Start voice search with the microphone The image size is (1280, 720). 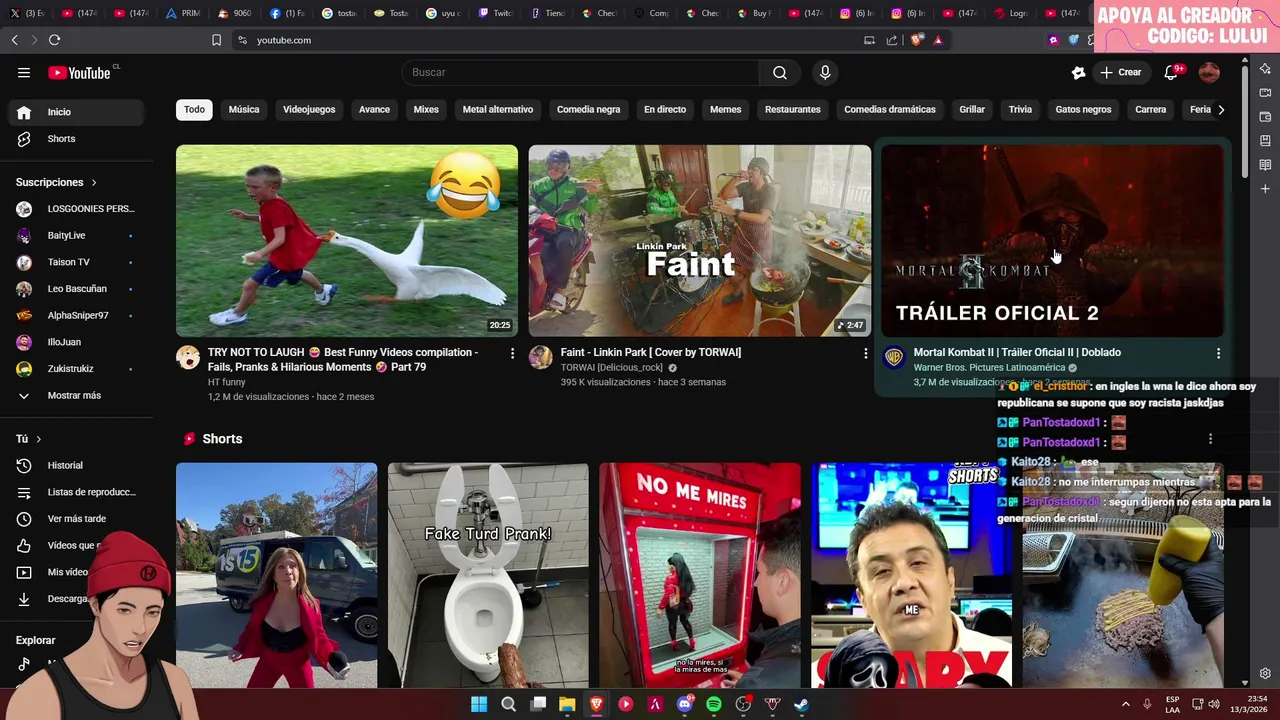825,72
